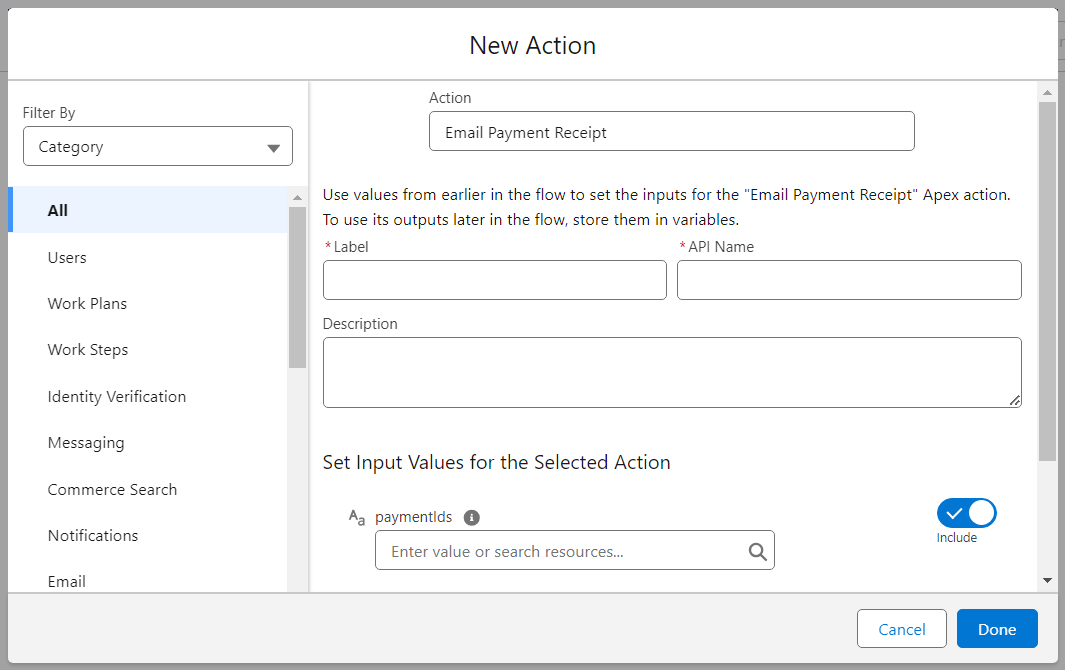1065x672 pixels.
Task: Select the Users category
Action: pos(67,258)
